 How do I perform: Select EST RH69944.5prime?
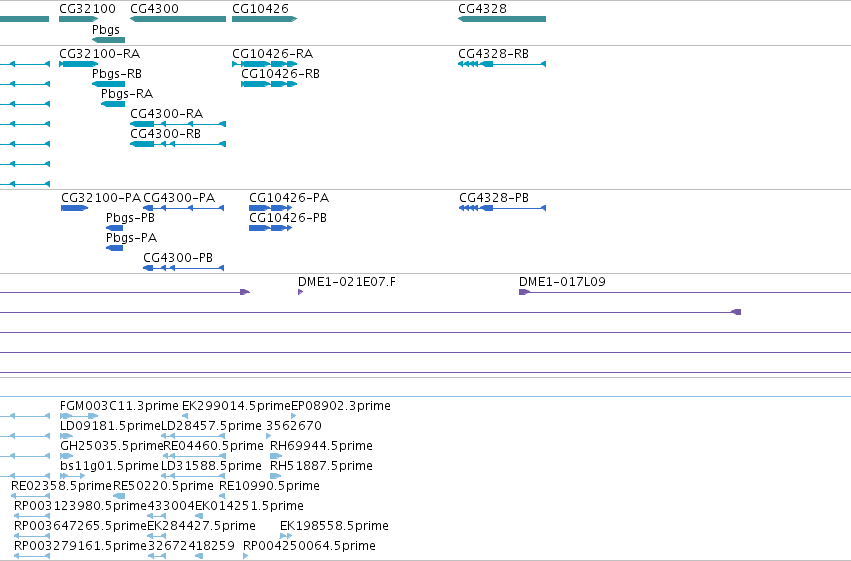[321, 447]
